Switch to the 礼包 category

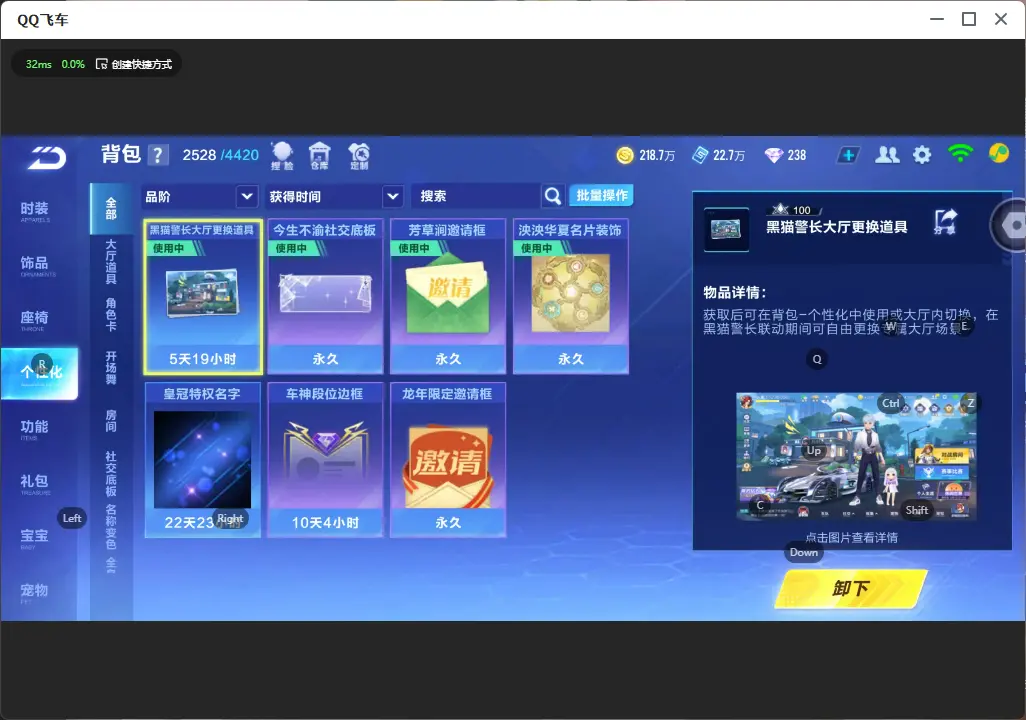tap(35, 483)
